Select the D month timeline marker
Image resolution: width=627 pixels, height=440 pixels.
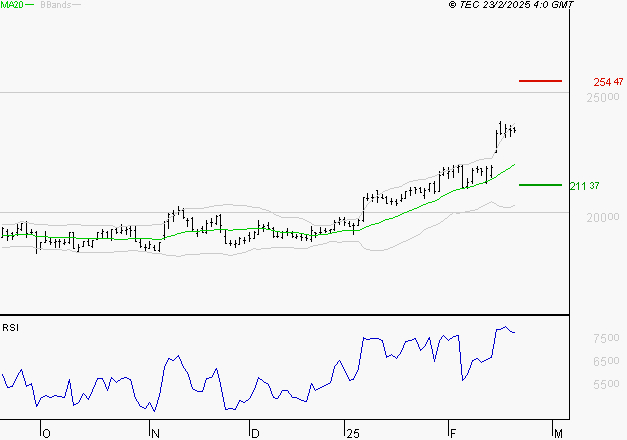255,434
